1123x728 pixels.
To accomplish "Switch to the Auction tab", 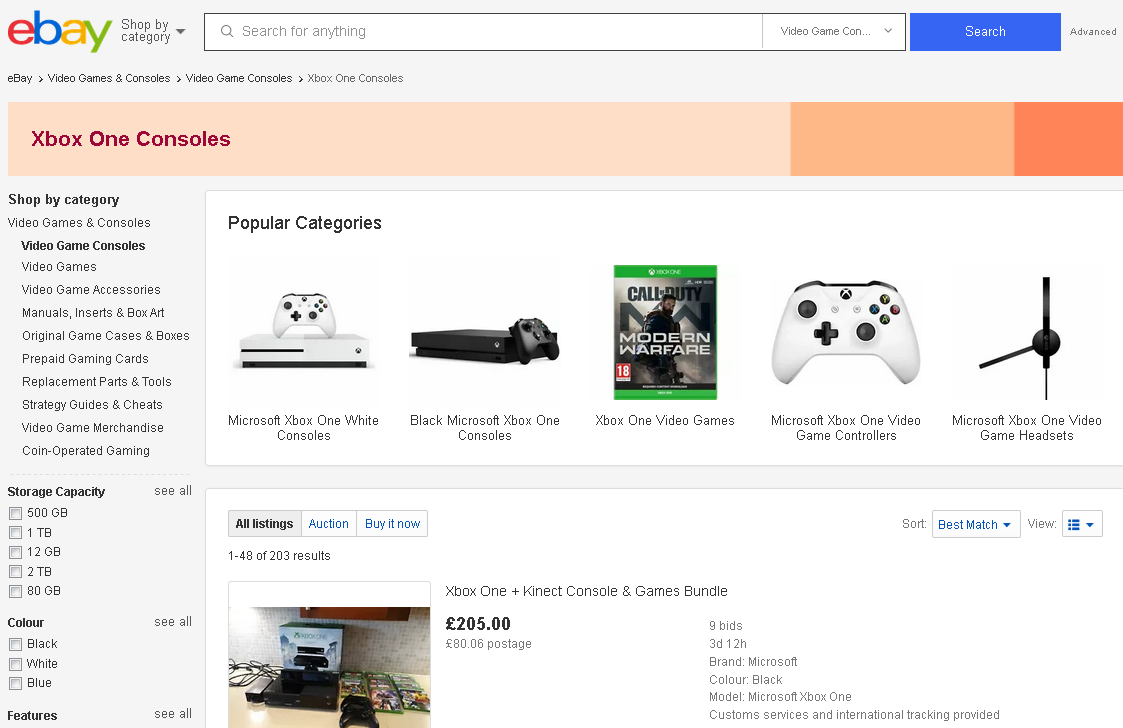I will [x=328, y=524].
